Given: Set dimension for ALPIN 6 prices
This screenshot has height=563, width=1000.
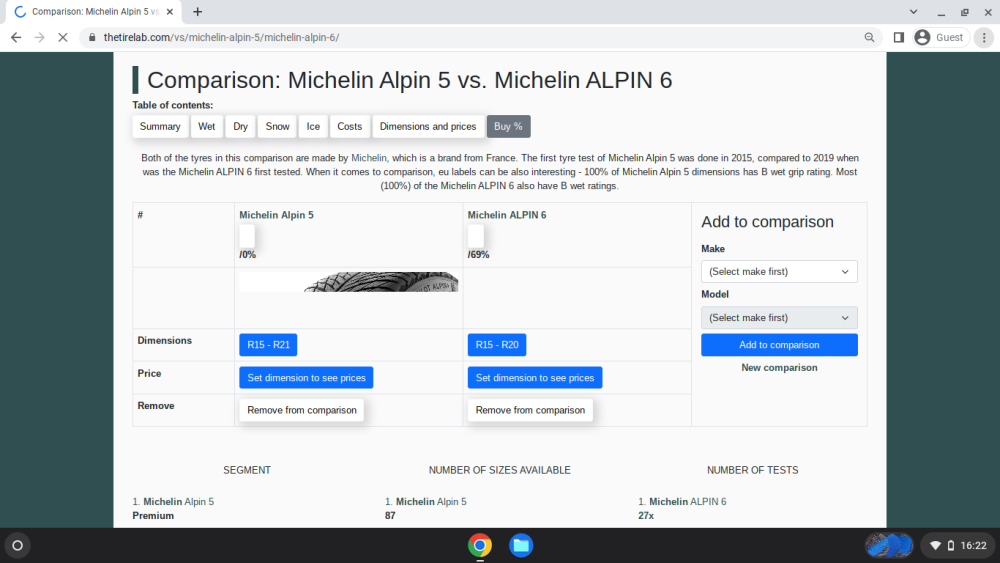Looking at the screenshot, I should (x=534, y=377).
